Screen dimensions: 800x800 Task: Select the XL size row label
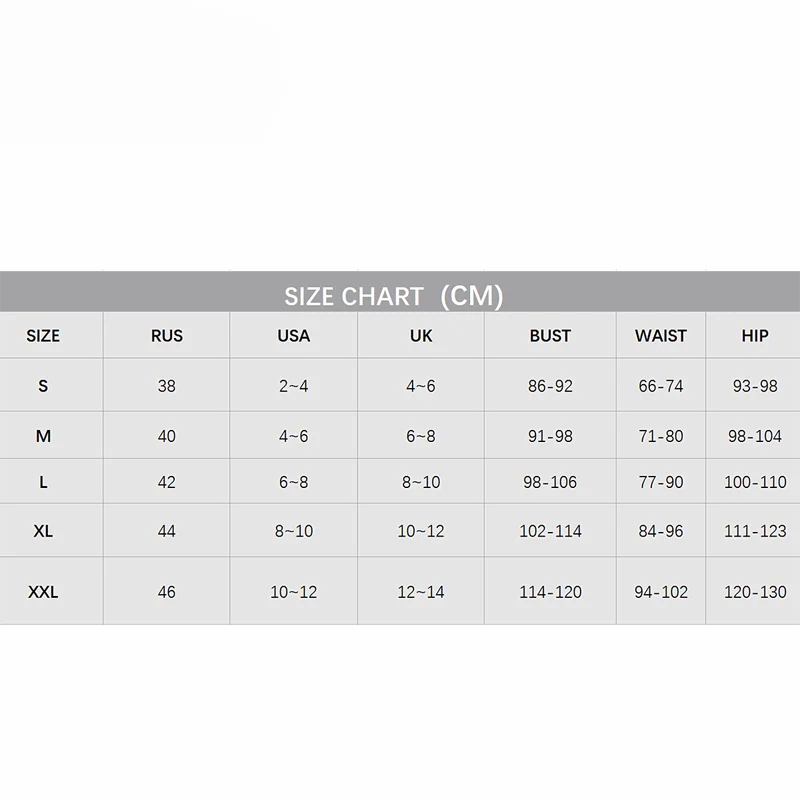(x=43, y=531)
